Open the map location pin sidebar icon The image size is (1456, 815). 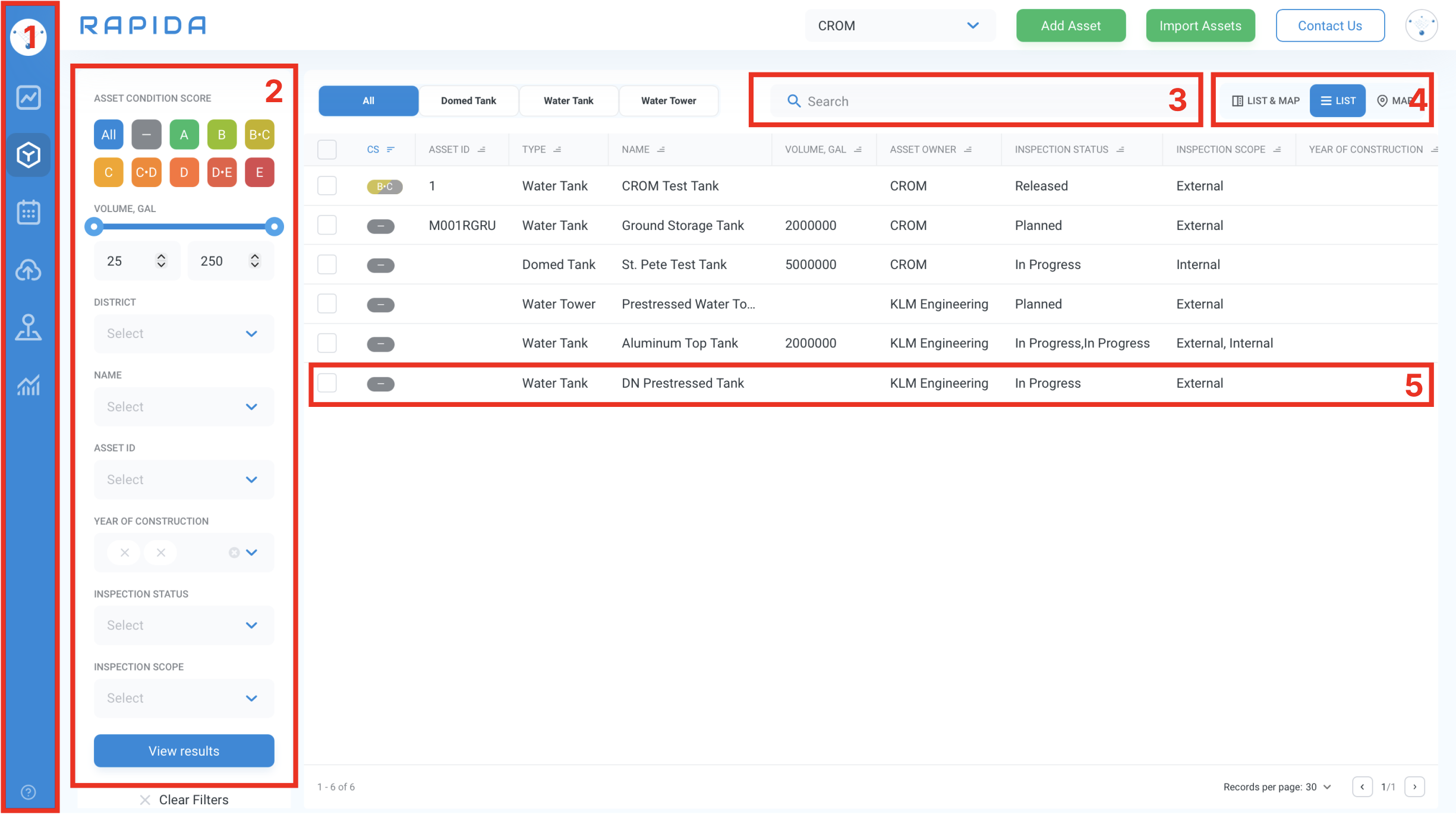tap(28, 327)
